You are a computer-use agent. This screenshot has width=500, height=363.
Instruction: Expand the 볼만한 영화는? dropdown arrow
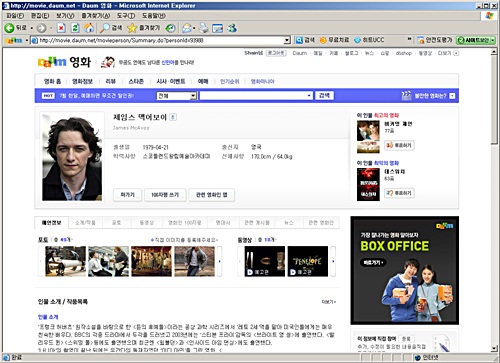(x=452, y=96)
